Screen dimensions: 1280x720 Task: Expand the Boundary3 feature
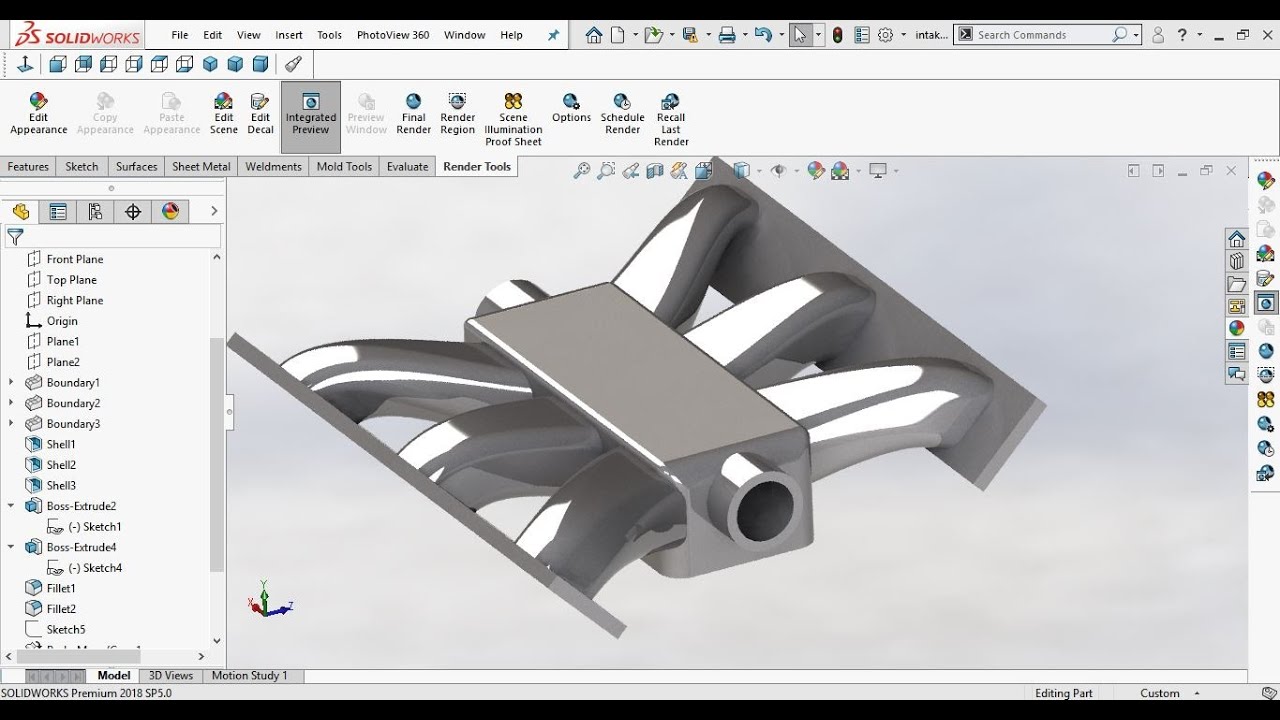(x=11, y=424)
